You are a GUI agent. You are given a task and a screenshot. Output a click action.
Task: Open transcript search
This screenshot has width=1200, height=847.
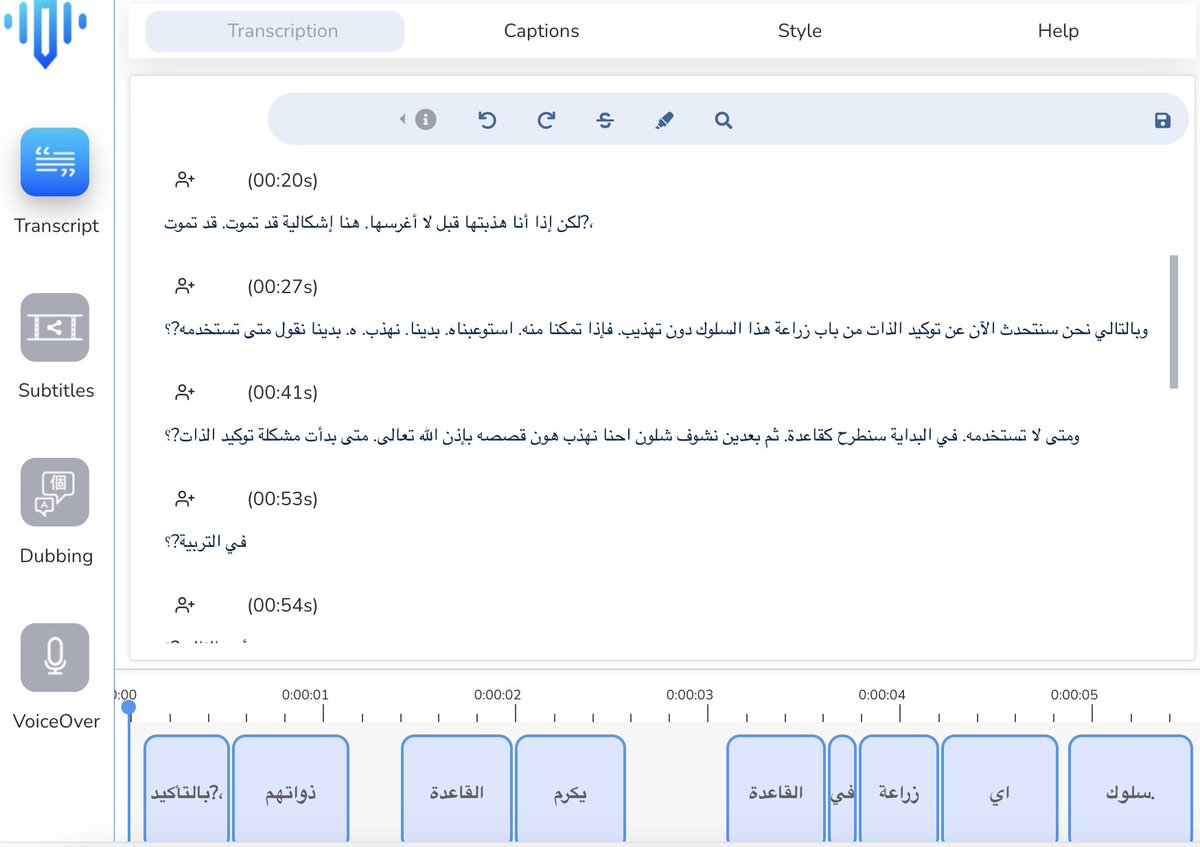point(724,120)
